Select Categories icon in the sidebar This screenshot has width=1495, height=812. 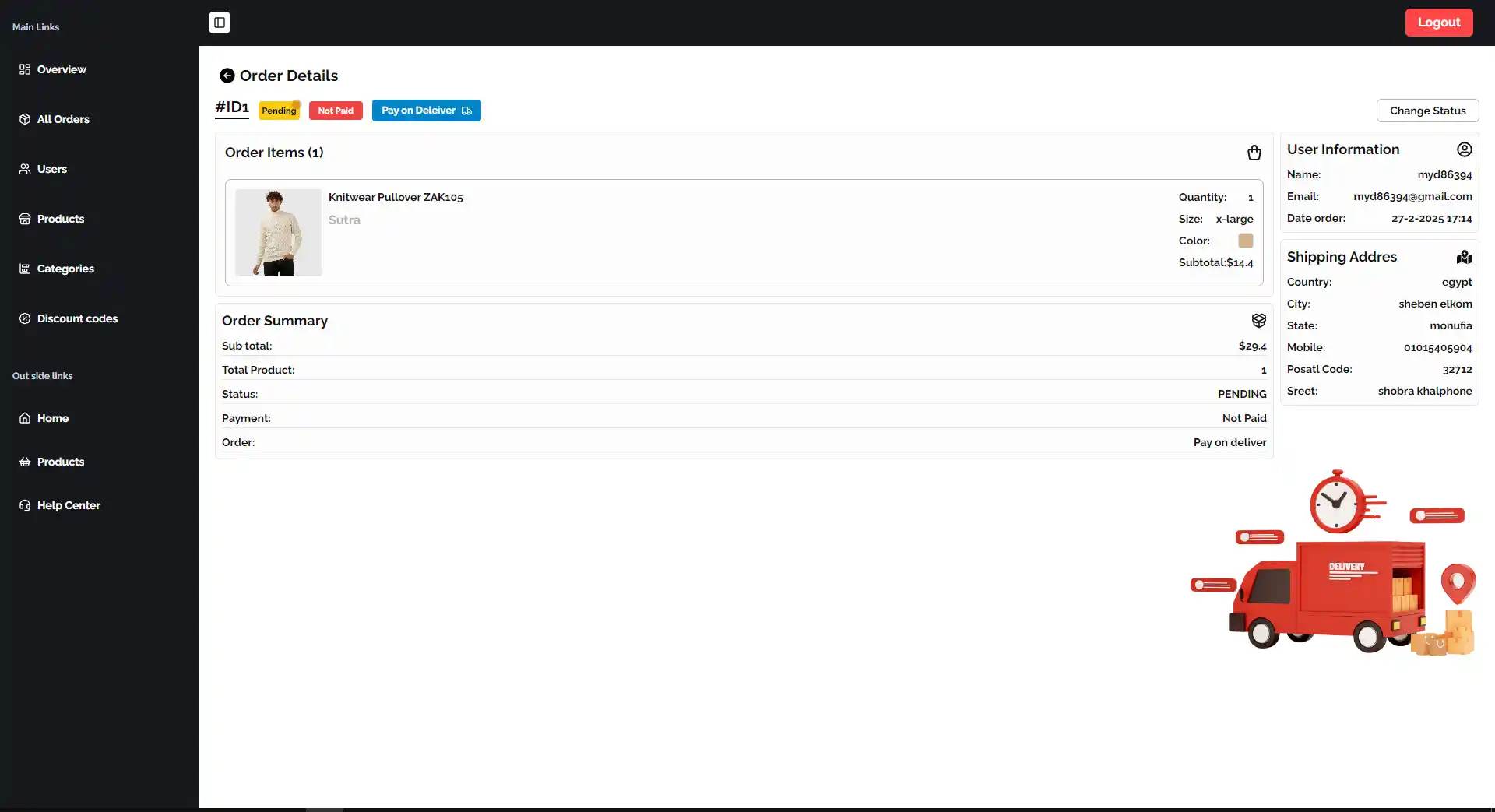tap(25, 269)
